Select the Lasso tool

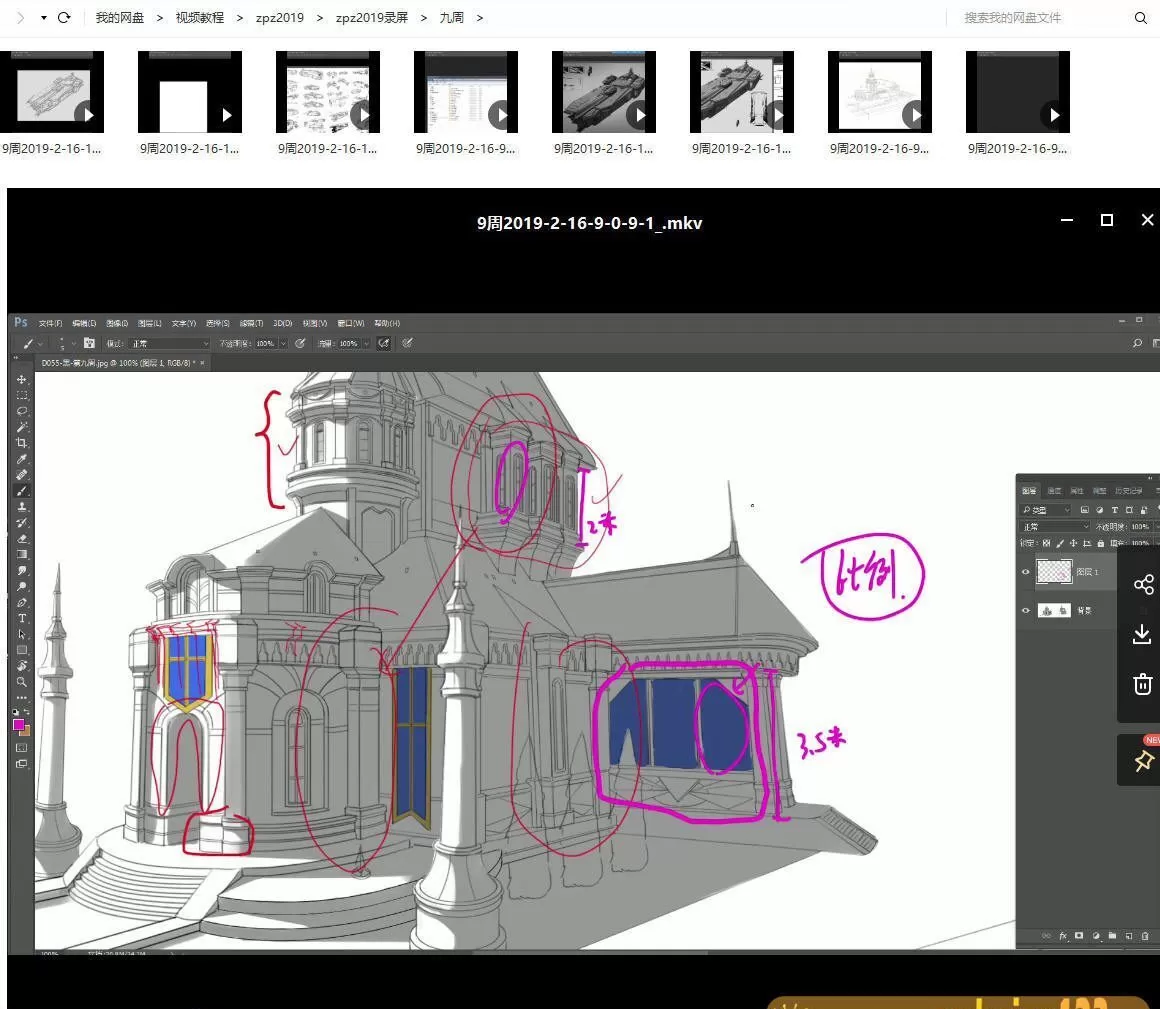click(22, 411)
